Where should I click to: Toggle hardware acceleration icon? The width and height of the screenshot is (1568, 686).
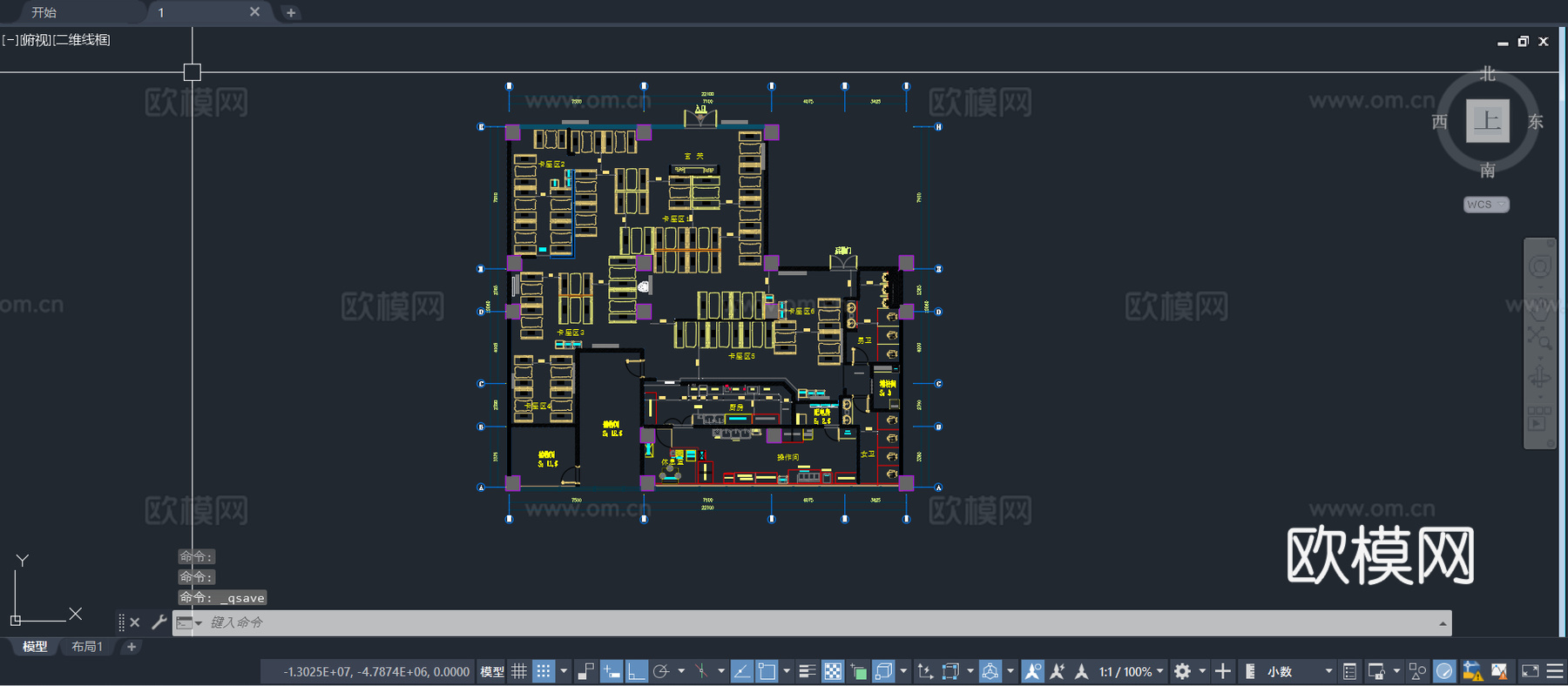(1444, 671)
